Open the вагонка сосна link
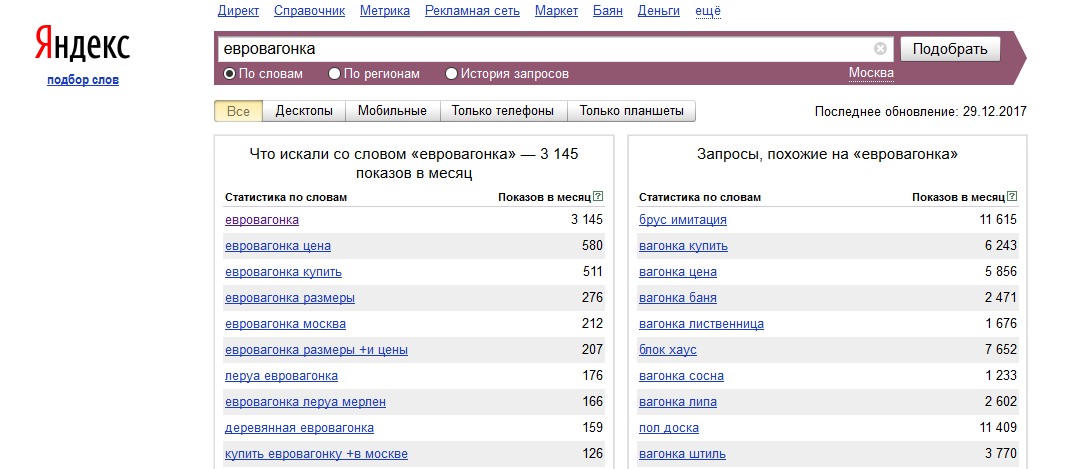The image size is (1067, 469). 682,376
